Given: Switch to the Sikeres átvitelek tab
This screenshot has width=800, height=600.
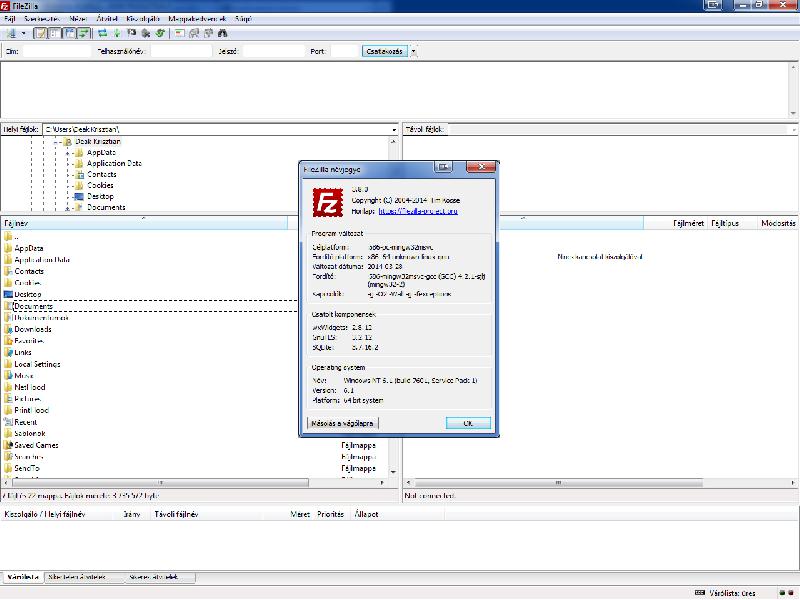Looking at the screenshot, I should coord(159,577).
